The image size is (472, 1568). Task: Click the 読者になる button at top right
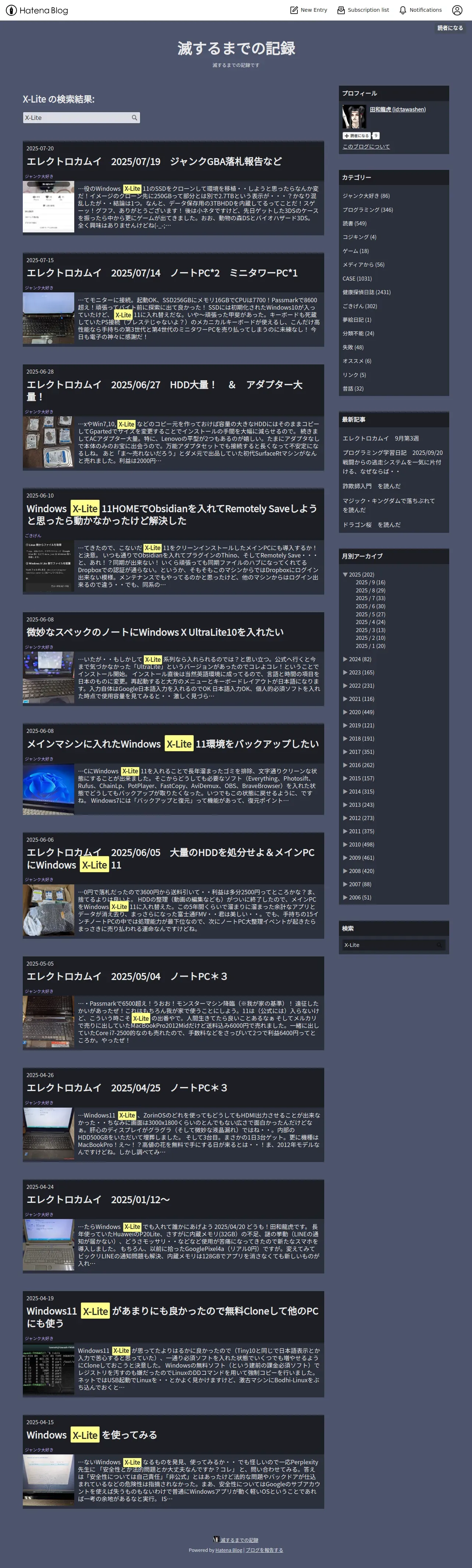point(450,28)
